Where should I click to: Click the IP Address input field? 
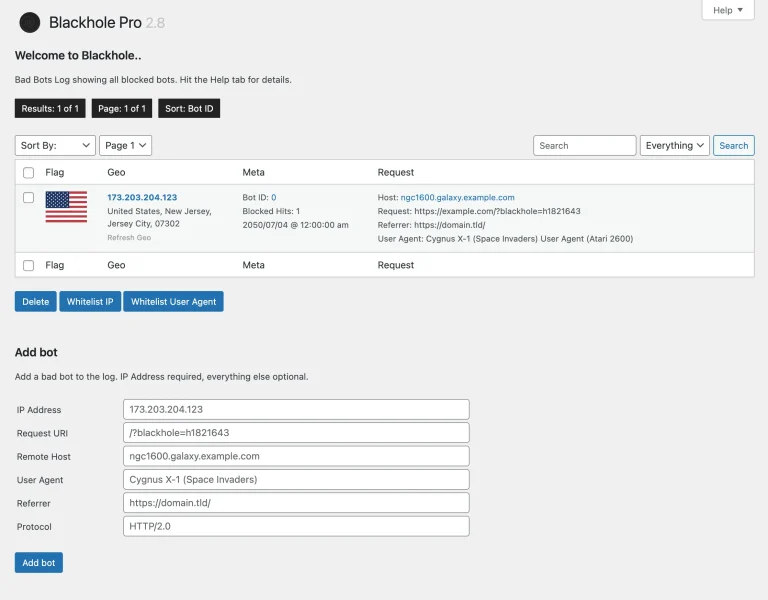click(296, 409)
